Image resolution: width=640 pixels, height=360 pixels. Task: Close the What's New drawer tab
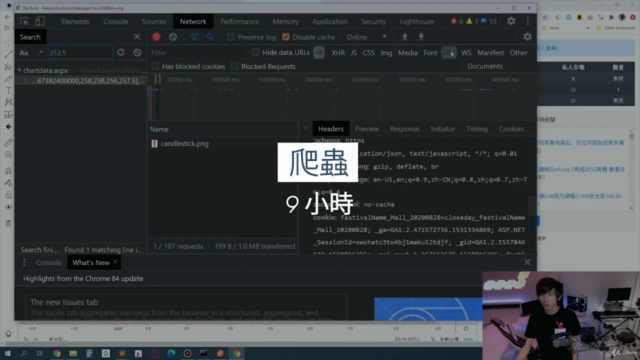pyautogui.click(x=115, y=262)
